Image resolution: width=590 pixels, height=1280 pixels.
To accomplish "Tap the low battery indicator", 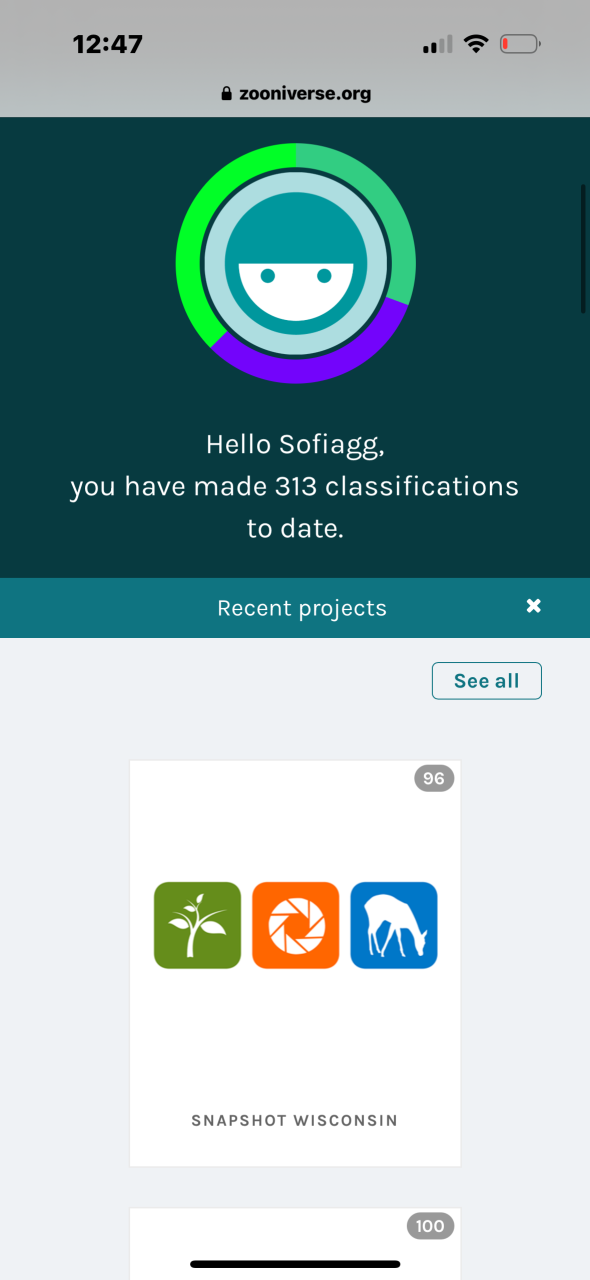I will point(520,44).
